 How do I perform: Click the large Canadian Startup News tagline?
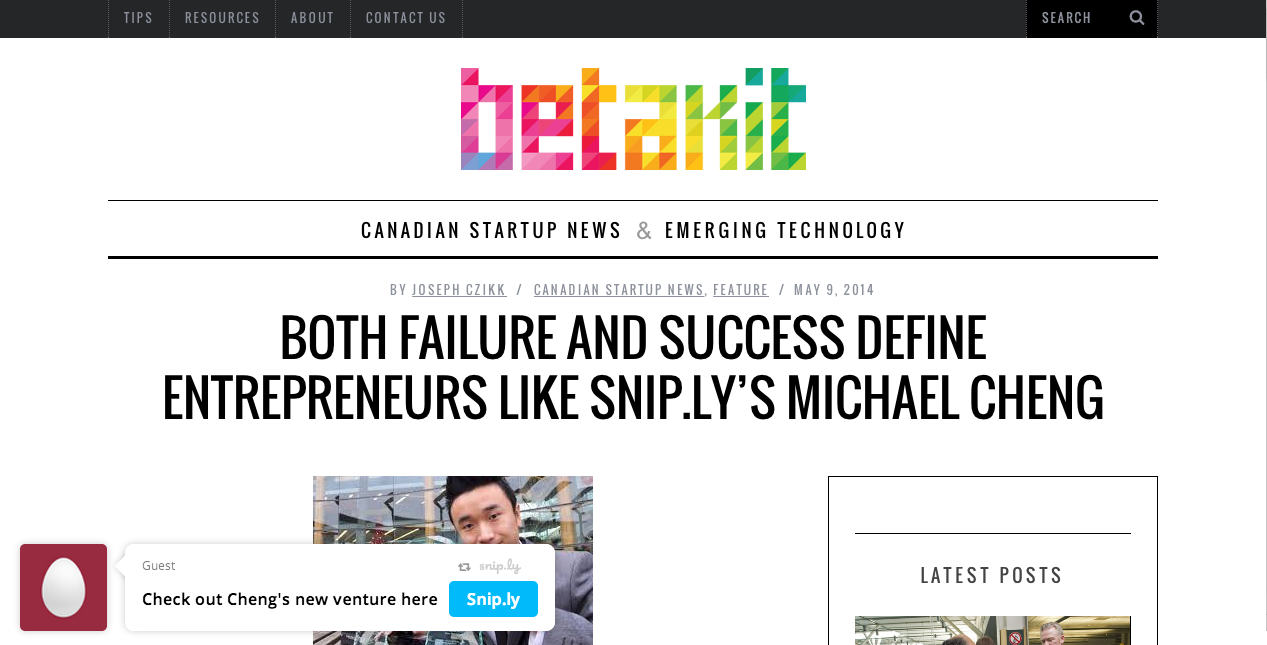(x=491, y=231)
